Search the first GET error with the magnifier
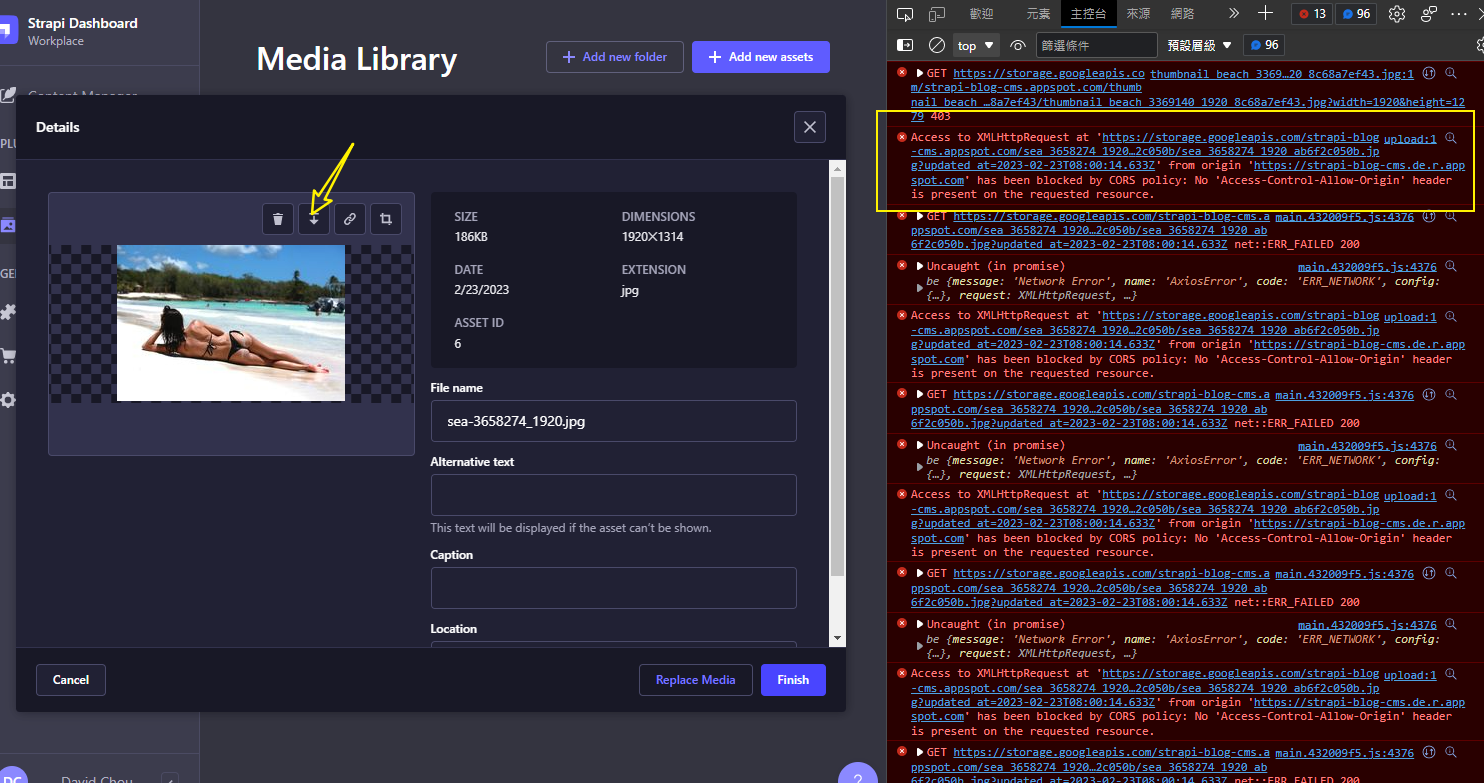The height and width of the screenshot is (783, 1484). tap(1451, 73)
